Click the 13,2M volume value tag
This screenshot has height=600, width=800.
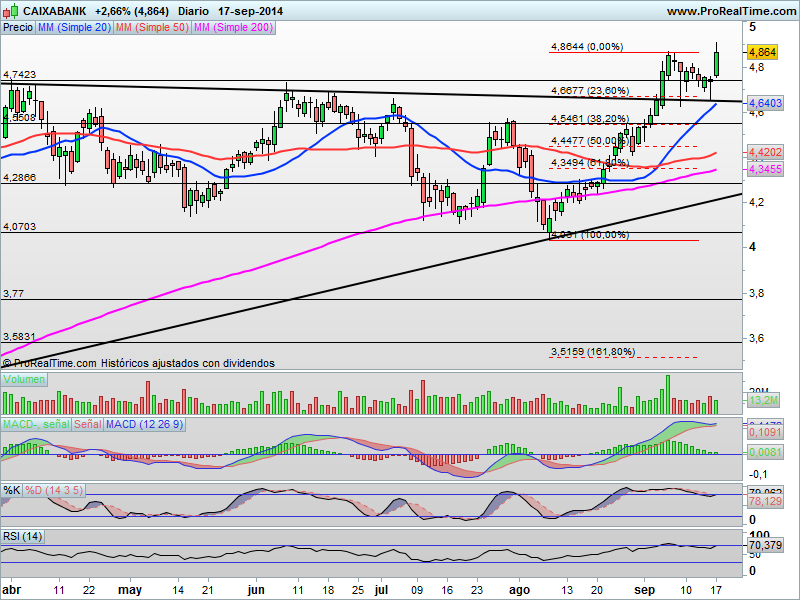[x=763, y=401]
